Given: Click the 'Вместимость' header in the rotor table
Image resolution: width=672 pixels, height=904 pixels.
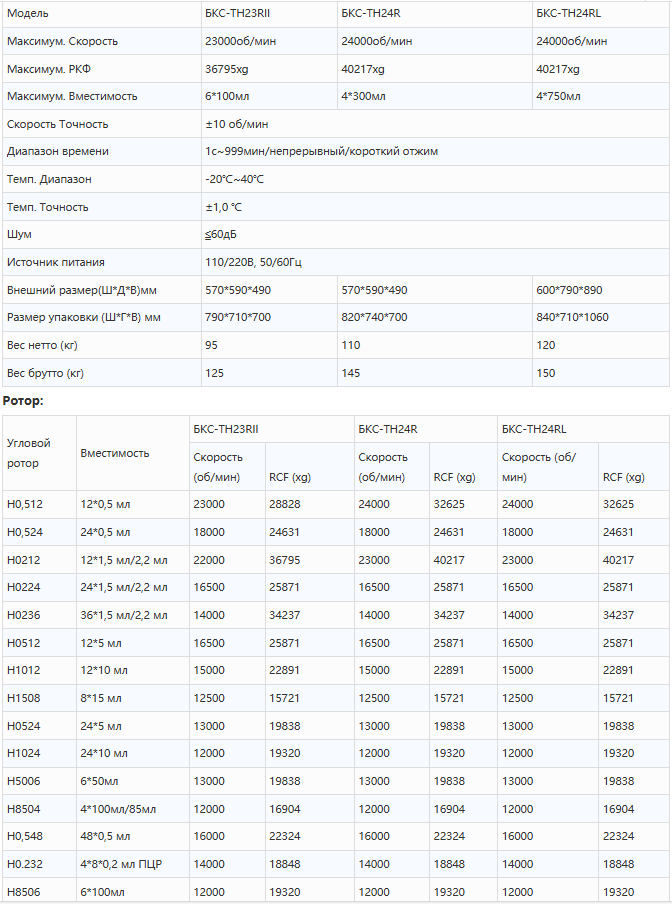Looking at the screenshot, I should pyautogui.click(x=114, y=453).
